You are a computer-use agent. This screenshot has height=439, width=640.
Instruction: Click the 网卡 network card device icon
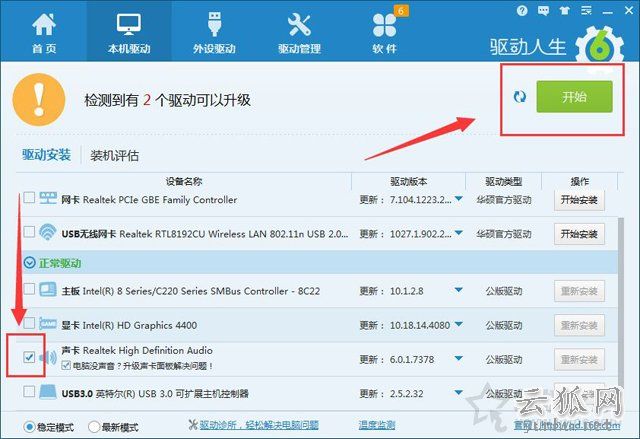[48, 198]
